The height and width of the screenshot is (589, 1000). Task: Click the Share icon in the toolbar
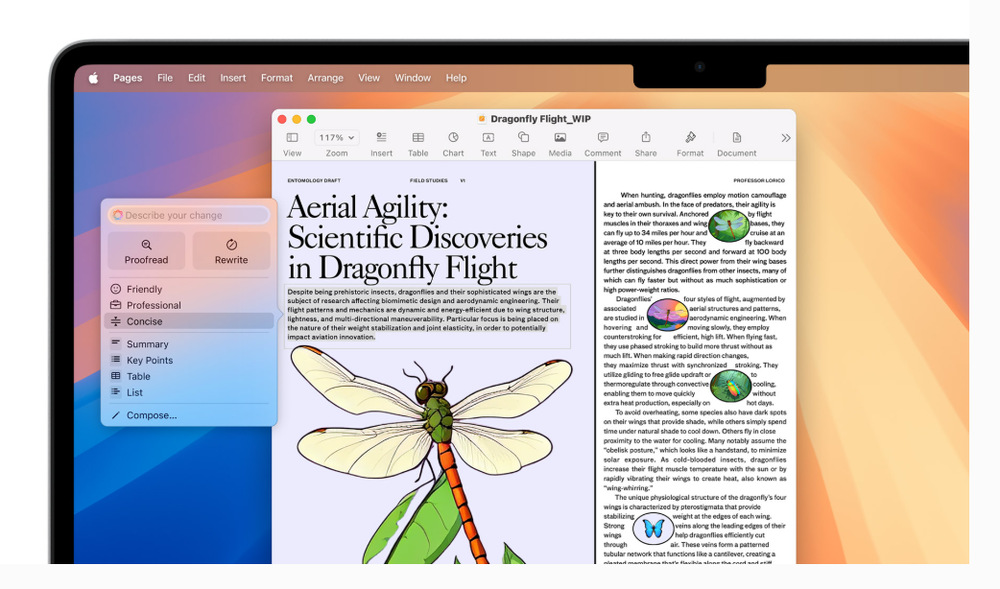point(646,138)
